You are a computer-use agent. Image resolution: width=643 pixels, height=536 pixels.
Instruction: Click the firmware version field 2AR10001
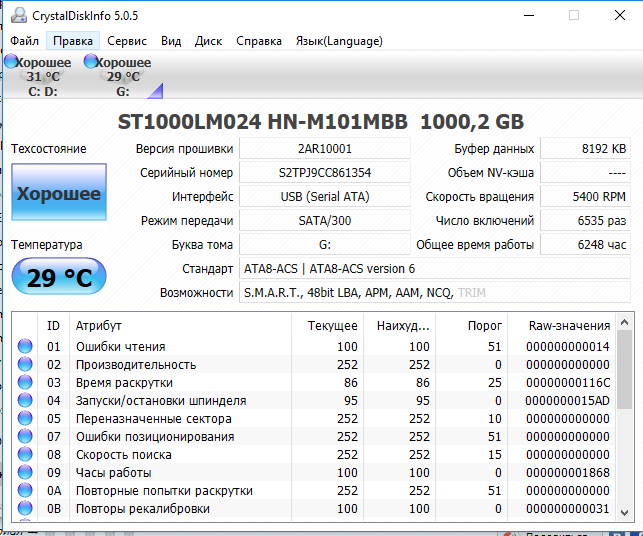click(325, 148)
